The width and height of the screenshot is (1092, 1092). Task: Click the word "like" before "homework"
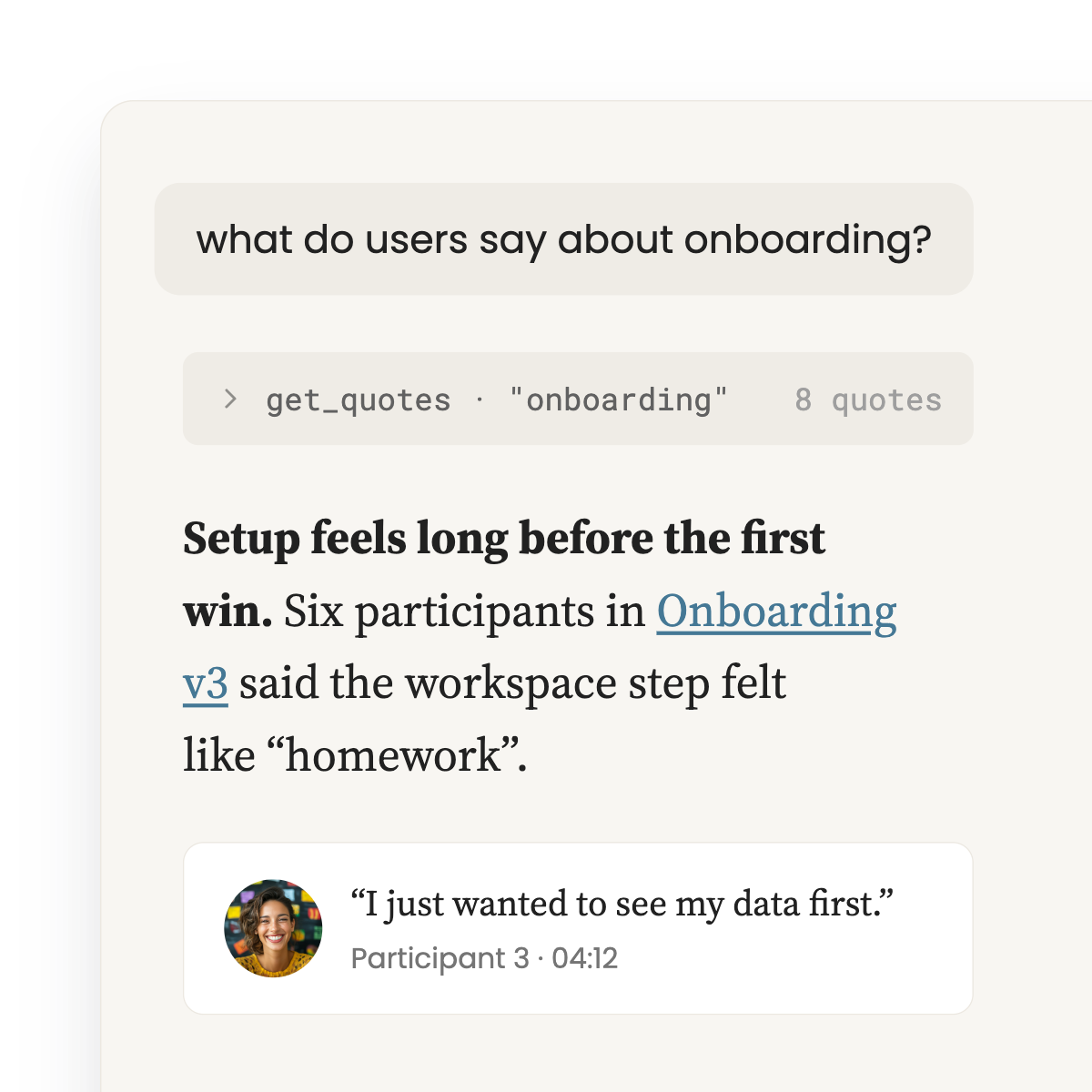coord(219,756)
